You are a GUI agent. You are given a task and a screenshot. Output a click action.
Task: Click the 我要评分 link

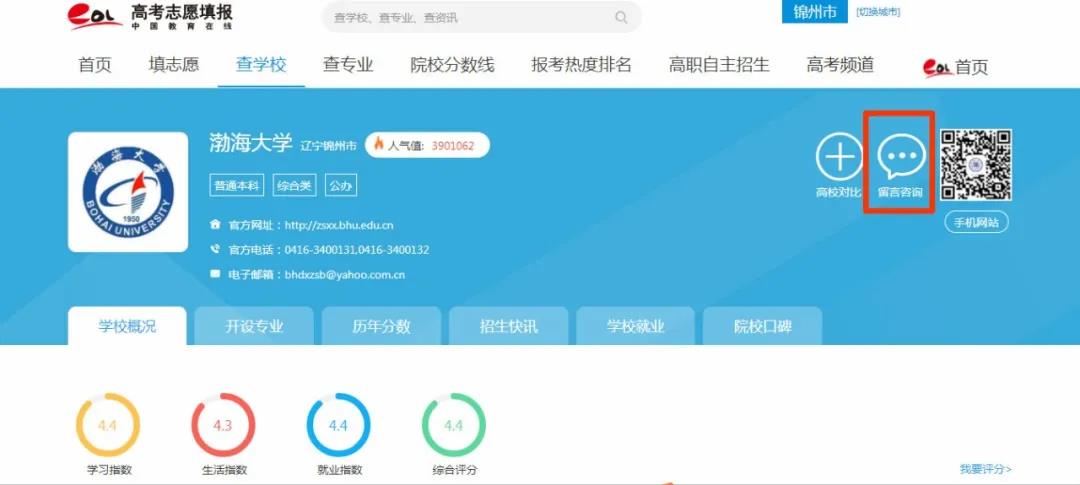pyautogui.click(x=986, y=469)
